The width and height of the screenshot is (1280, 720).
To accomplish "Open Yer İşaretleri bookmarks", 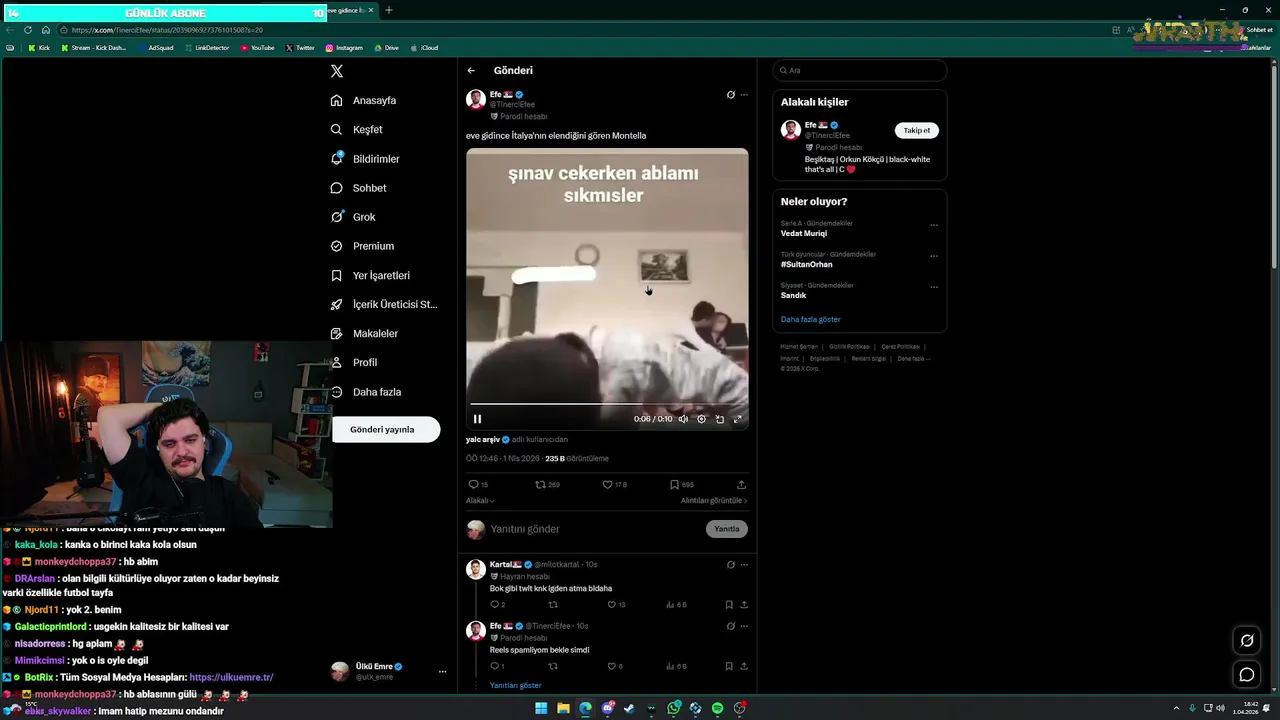I will pos(370,275).
